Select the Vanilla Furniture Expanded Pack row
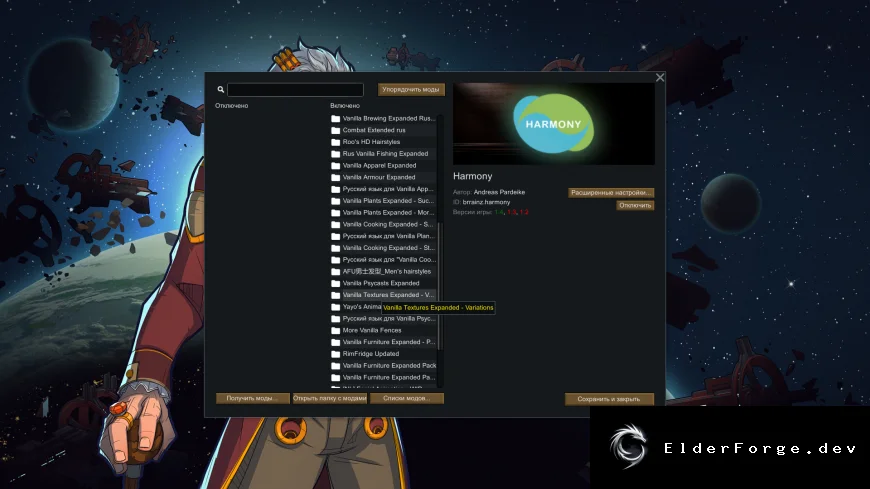 click(383, 366)
